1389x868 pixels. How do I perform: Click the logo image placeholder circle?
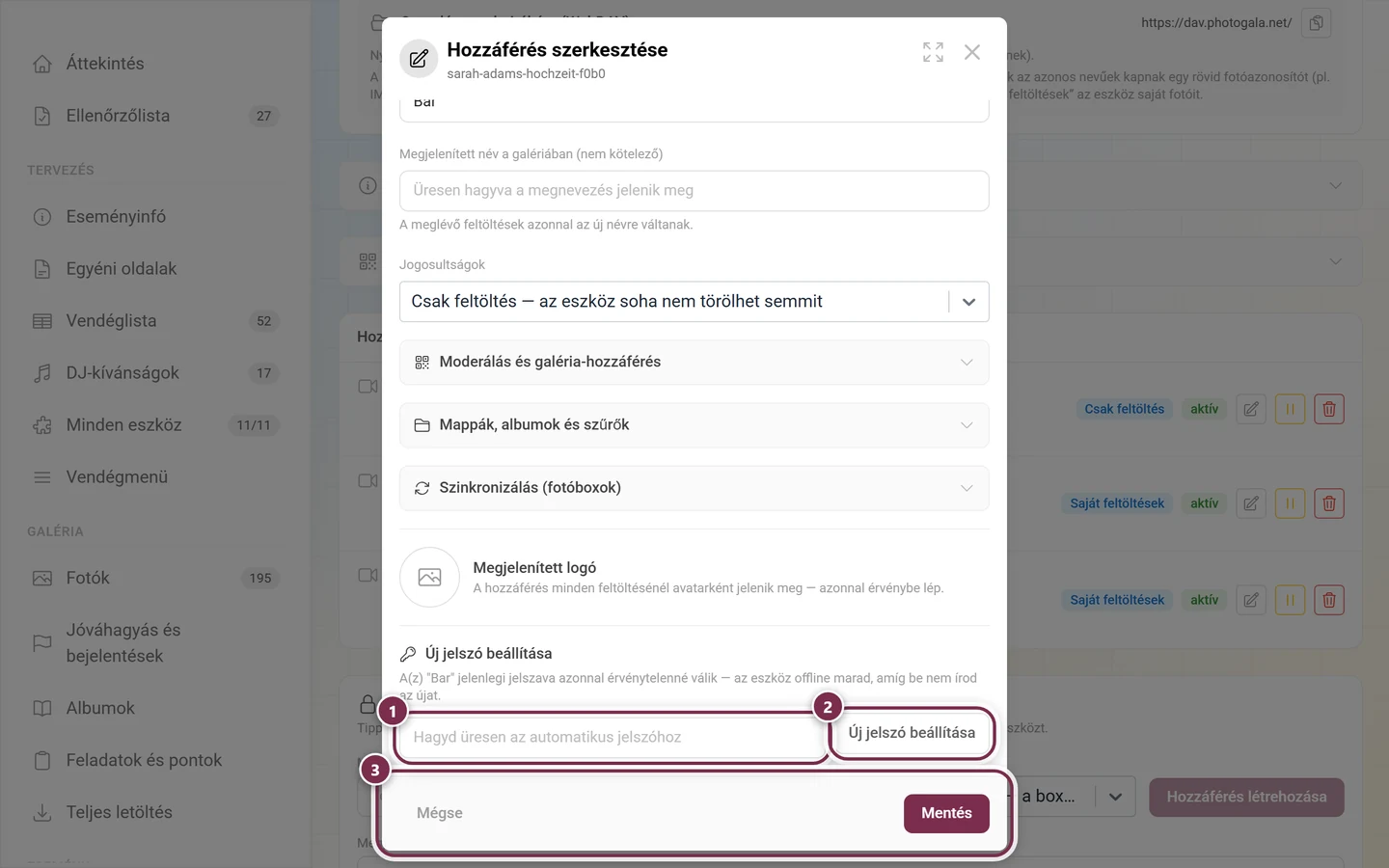pyautogui.click(x=429, y=577)
